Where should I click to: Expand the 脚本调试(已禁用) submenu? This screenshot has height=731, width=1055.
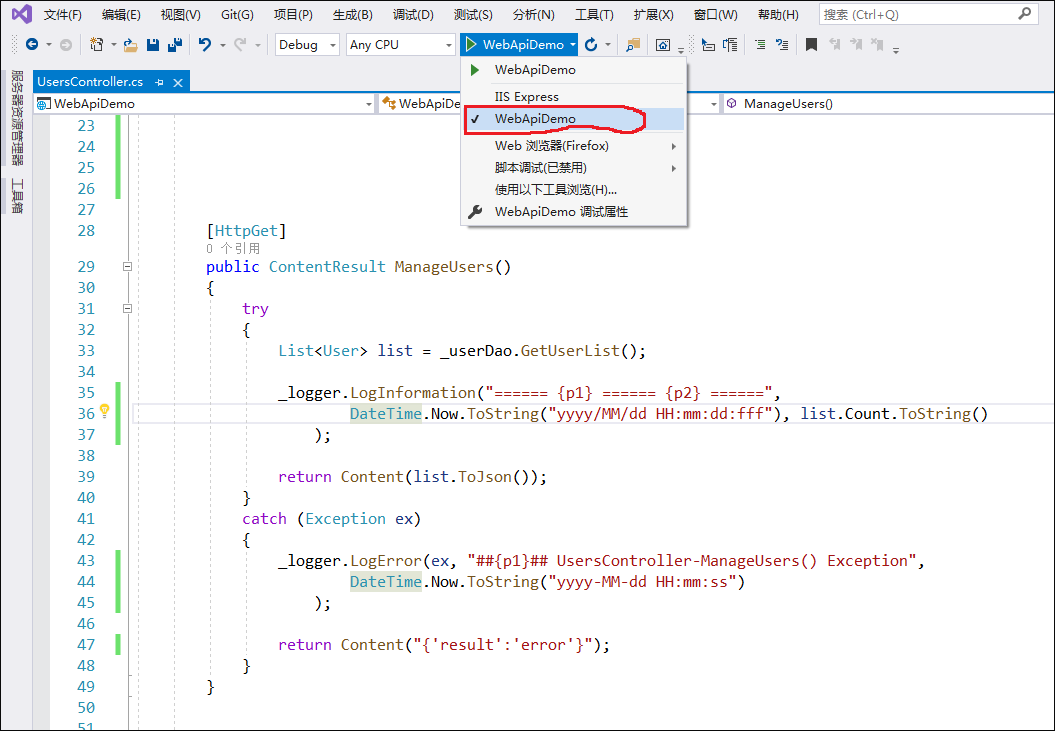[x=574, y=168]
